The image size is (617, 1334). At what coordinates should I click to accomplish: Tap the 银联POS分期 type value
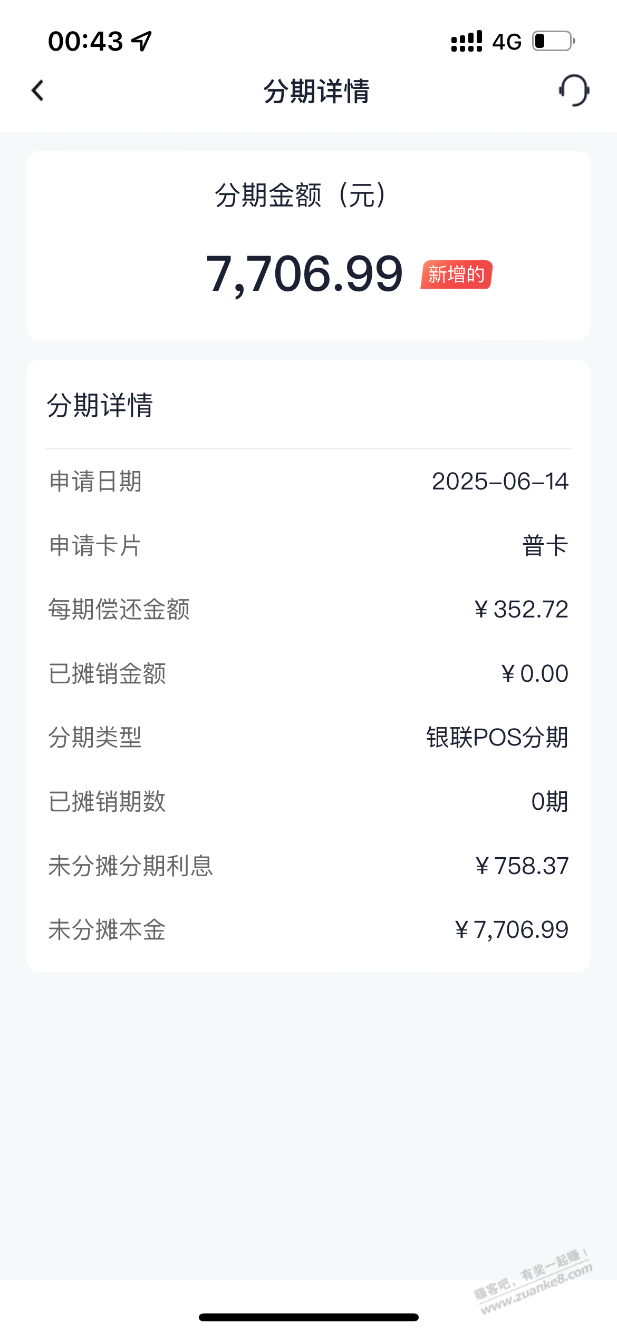497,738
